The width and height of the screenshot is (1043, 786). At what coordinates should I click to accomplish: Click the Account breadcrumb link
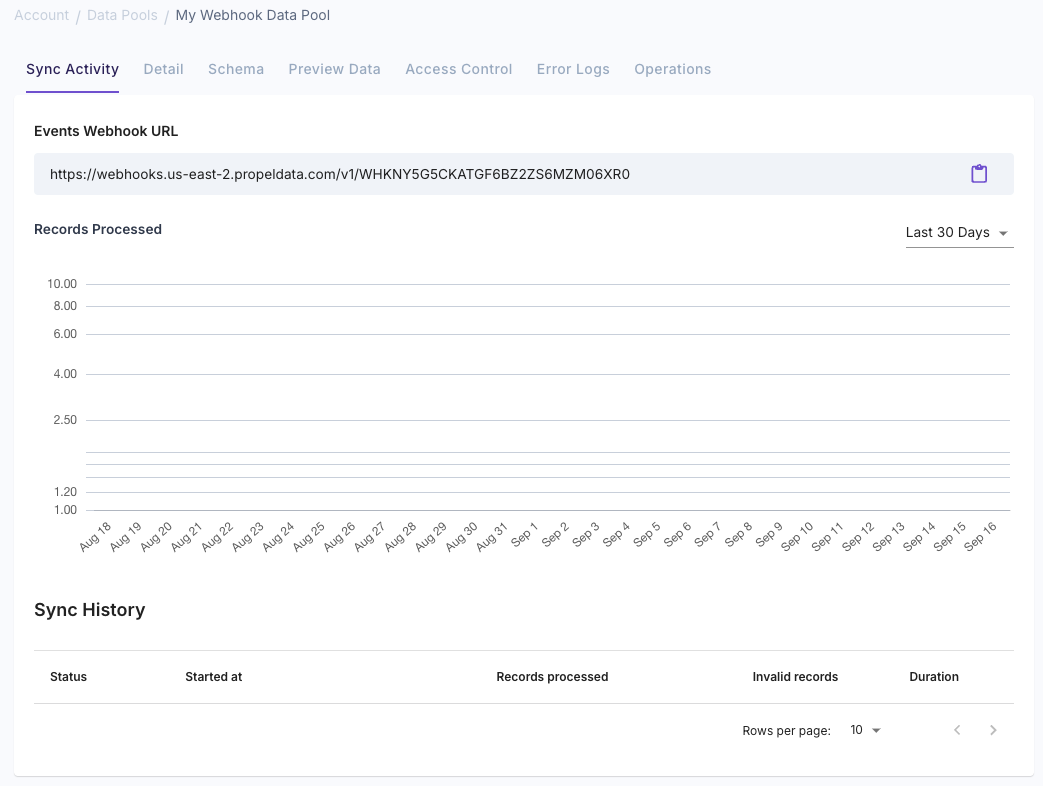click(41, 15)
